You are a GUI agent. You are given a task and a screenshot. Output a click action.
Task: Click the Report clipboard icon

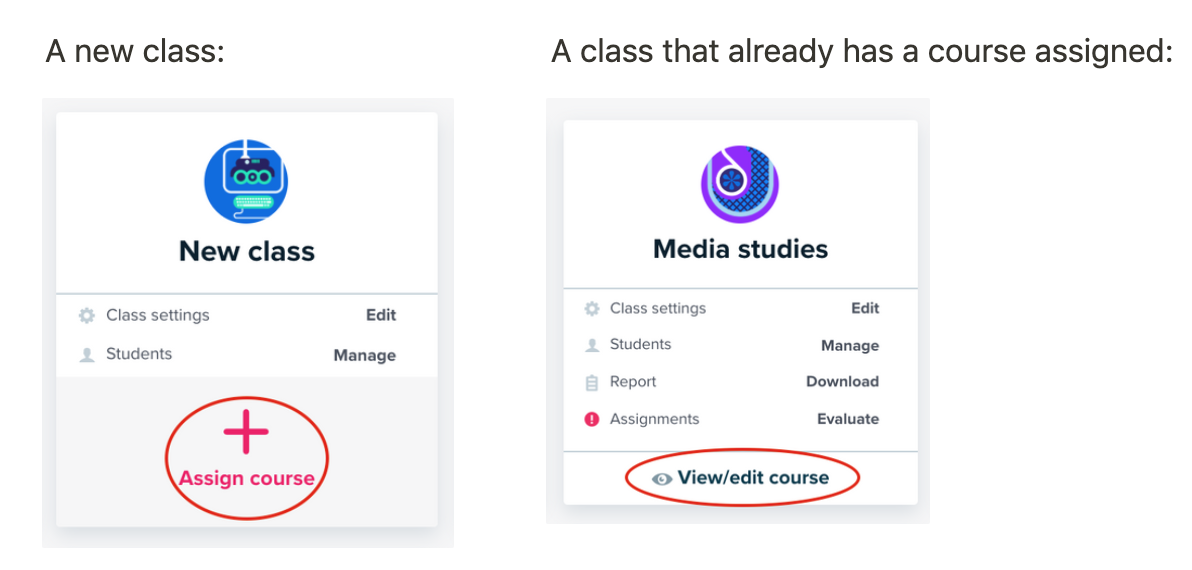(x=592, y=382)
